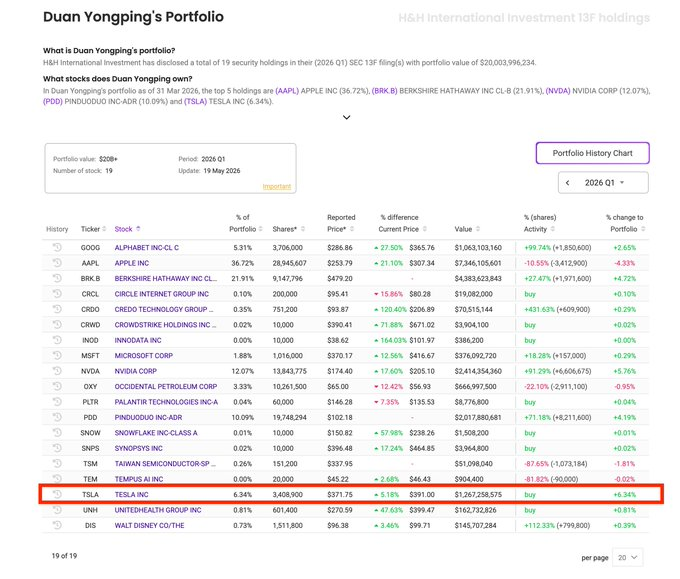Sort by % (shares) Activity column
680x579 pixels.
pos(539,223)
